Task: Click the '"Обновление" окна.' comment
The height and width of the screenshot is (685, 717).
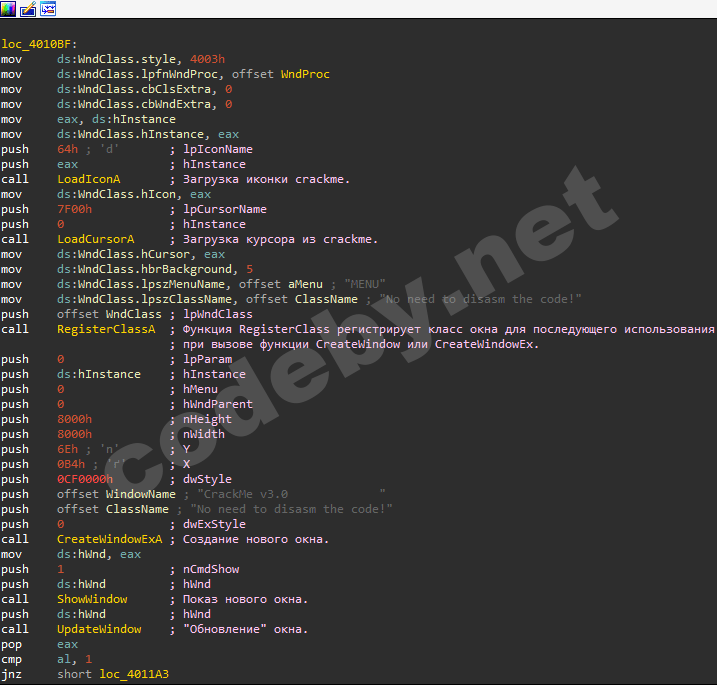Action: (246, 629)
